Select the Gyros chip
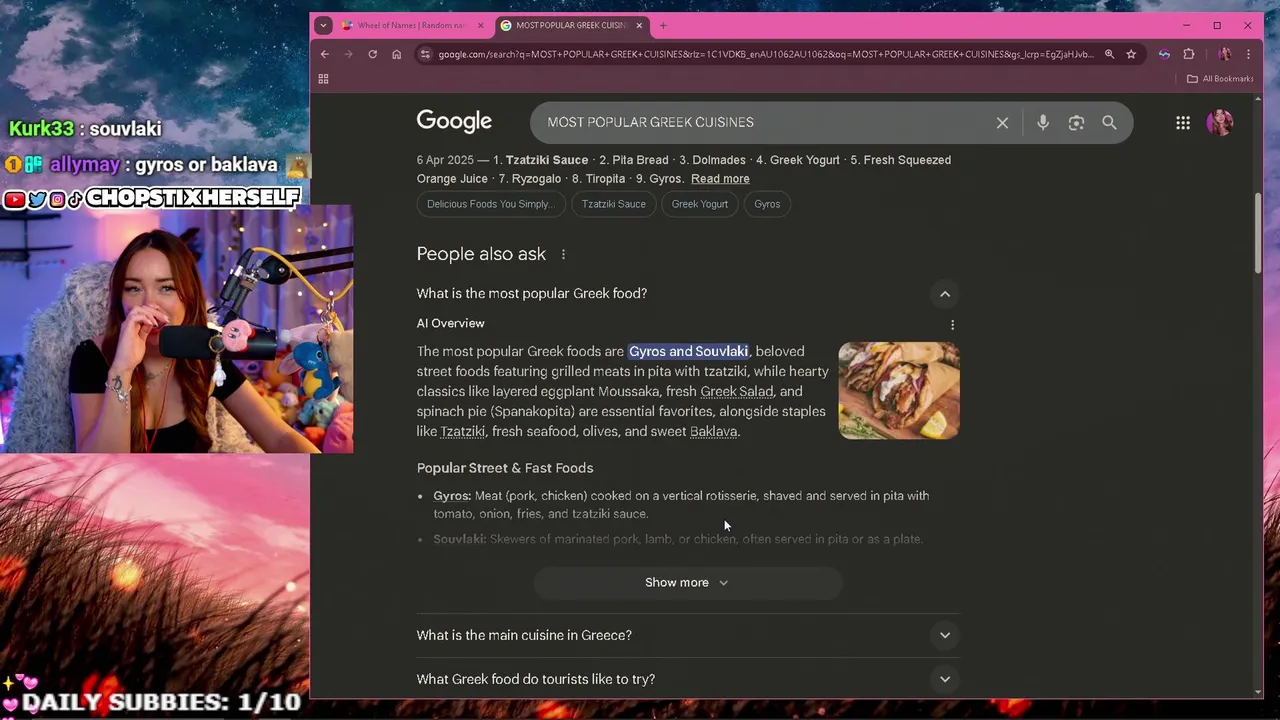The width and height of the screenshot is (1280, 720). click(x=767, y=204)
